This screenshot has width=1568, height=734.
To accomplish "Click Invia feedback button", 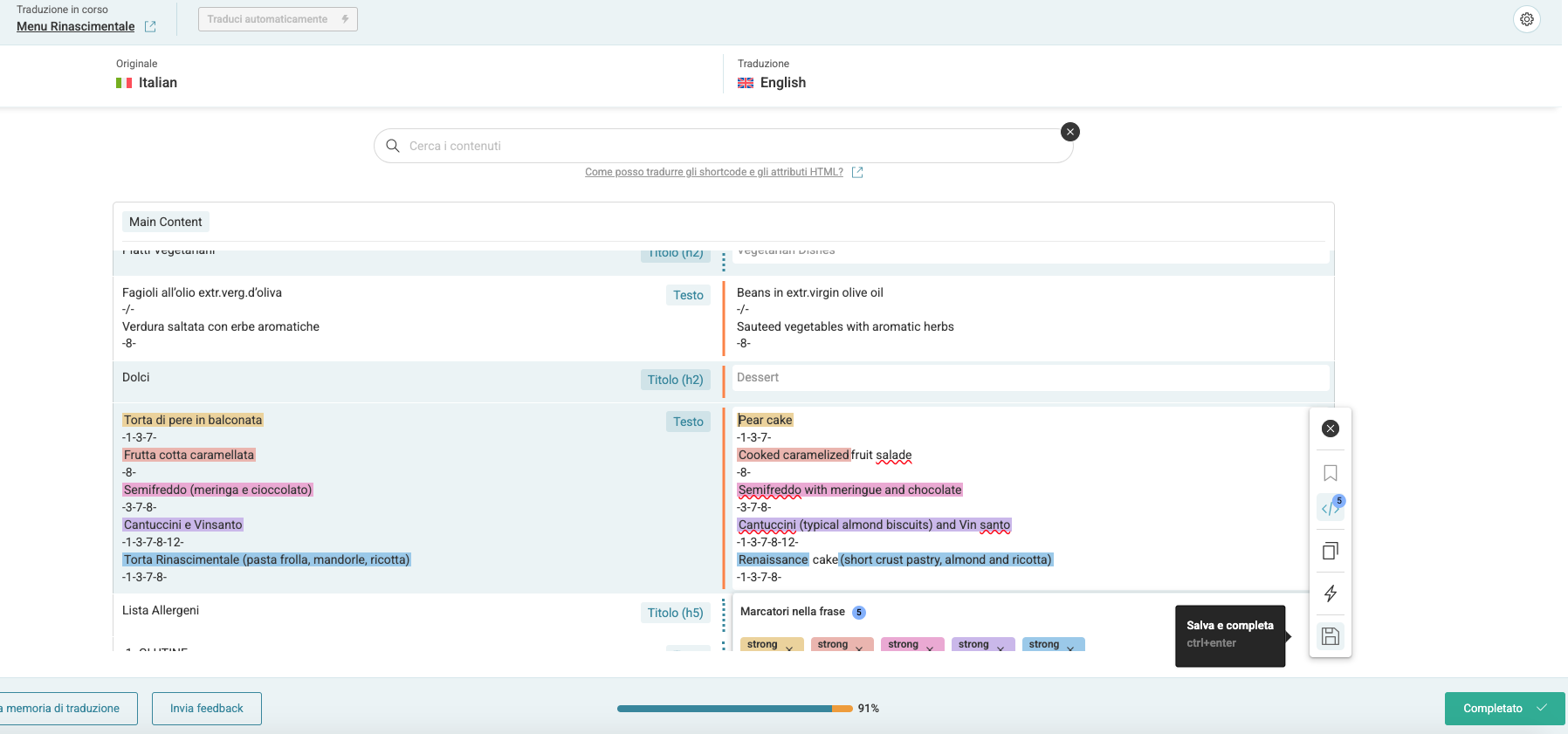I will pyautogui.click(x=207, y=709).
